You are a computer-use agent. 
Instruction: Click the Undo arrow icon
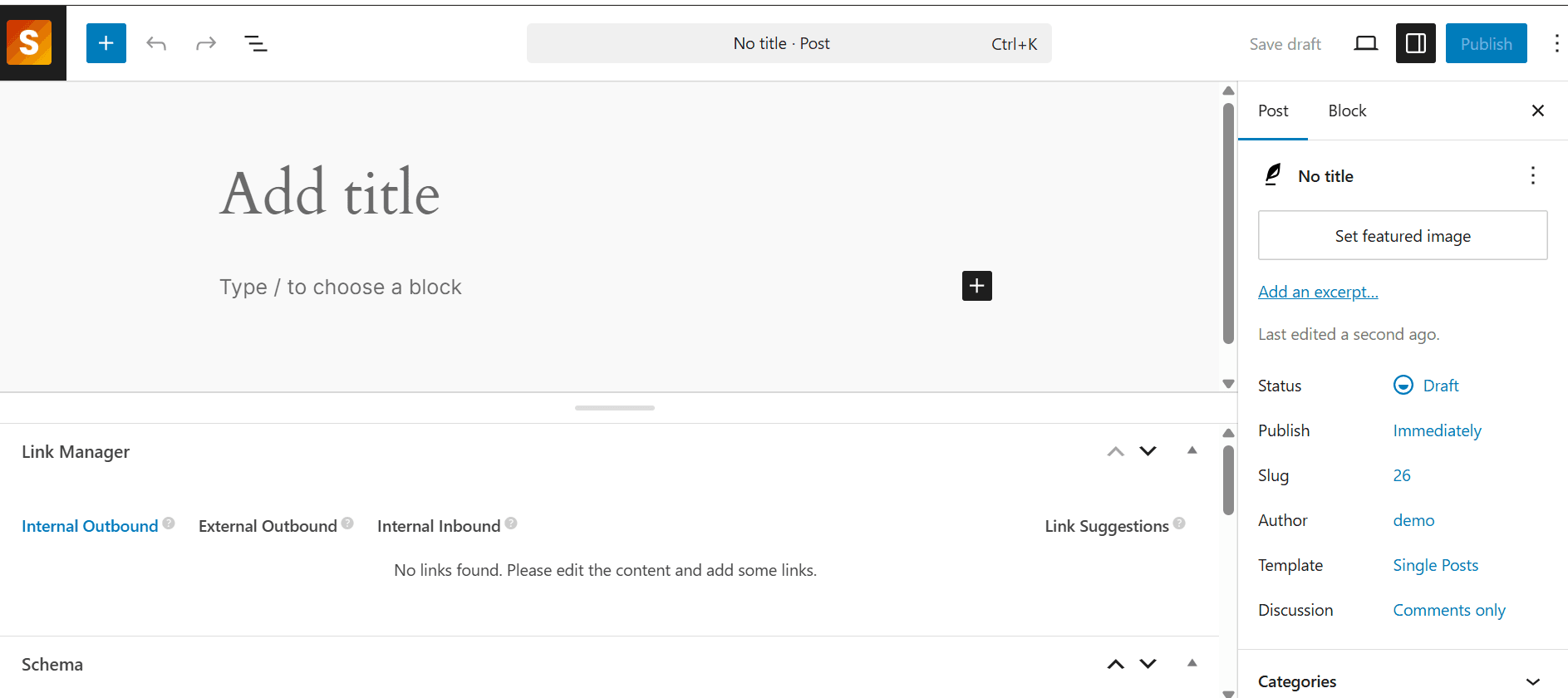click(156, 43)
